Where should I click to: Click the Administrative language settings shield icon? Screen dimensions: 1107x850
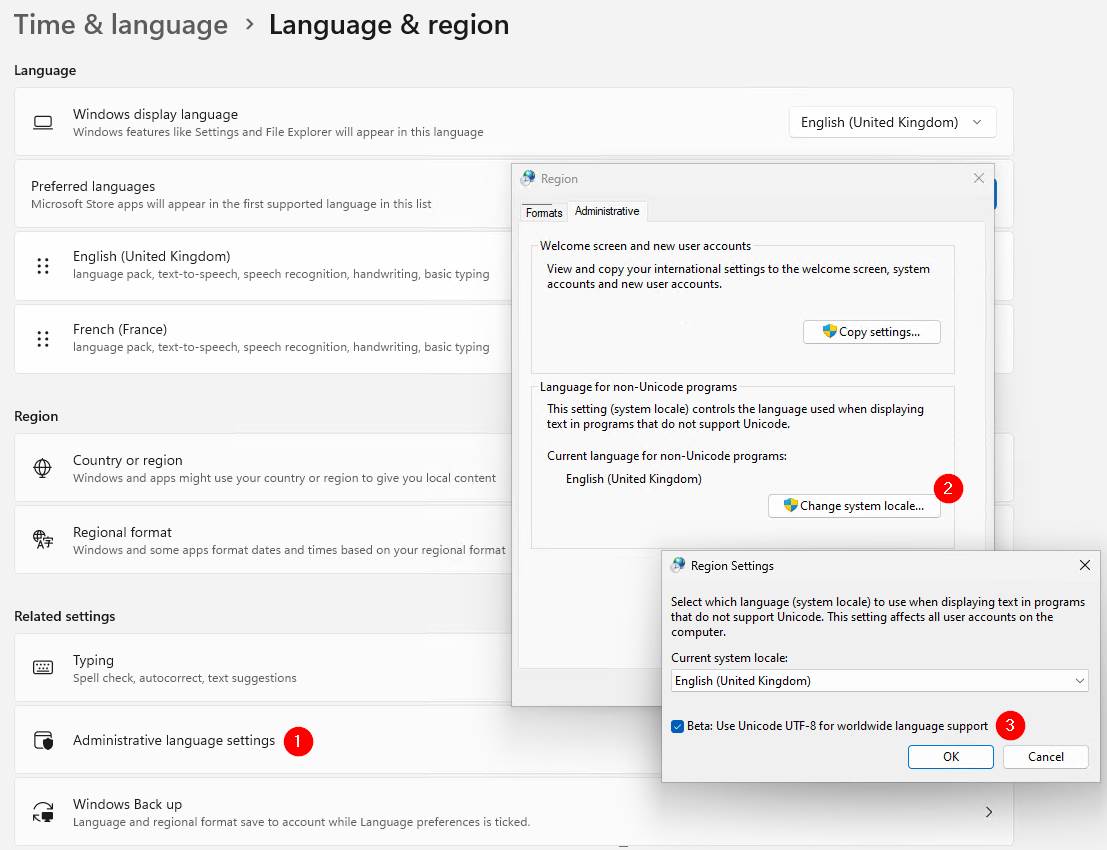42,741
